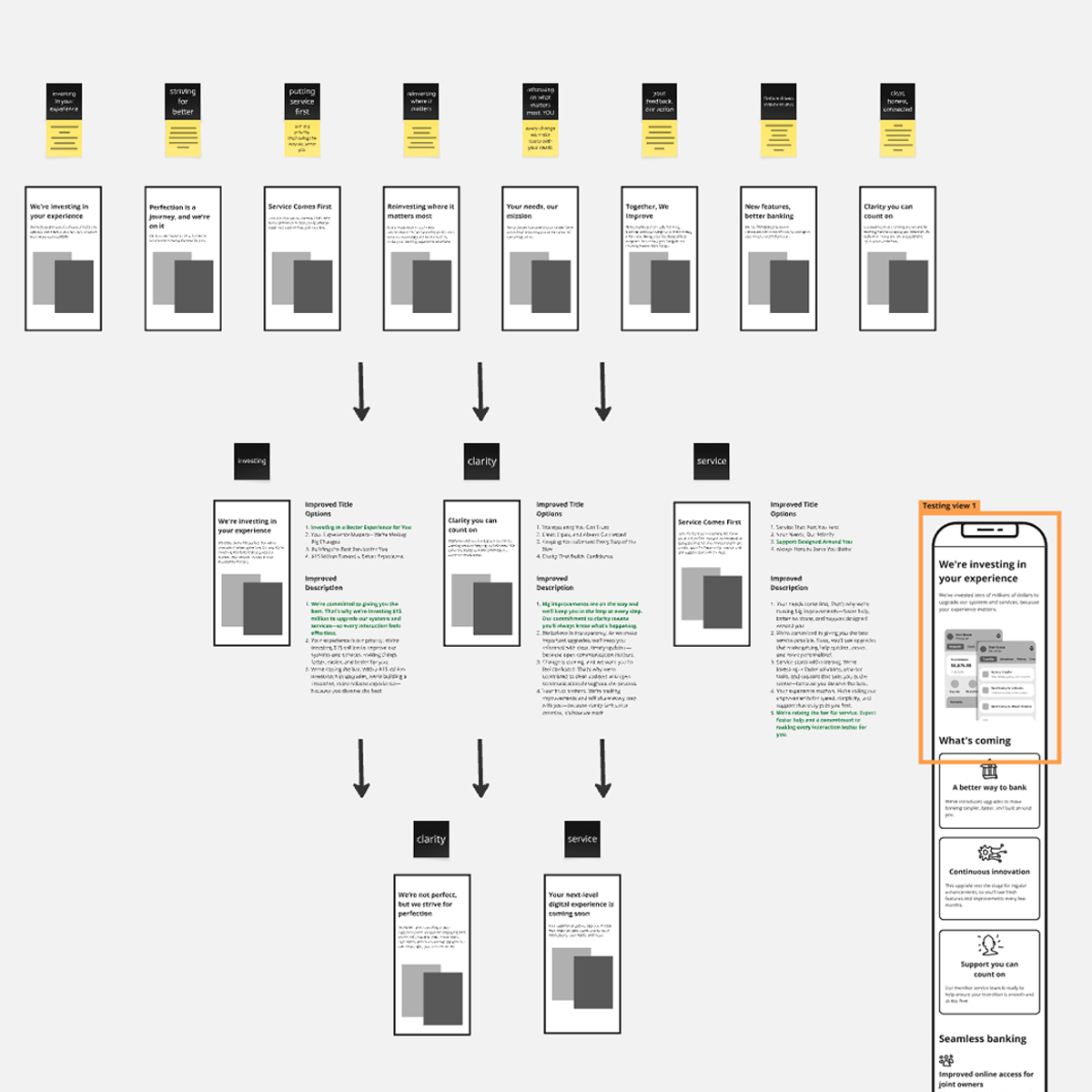This screenshot has height=1092, width=1092.
Task: Click the support person head icon
Action: (989, 945)
